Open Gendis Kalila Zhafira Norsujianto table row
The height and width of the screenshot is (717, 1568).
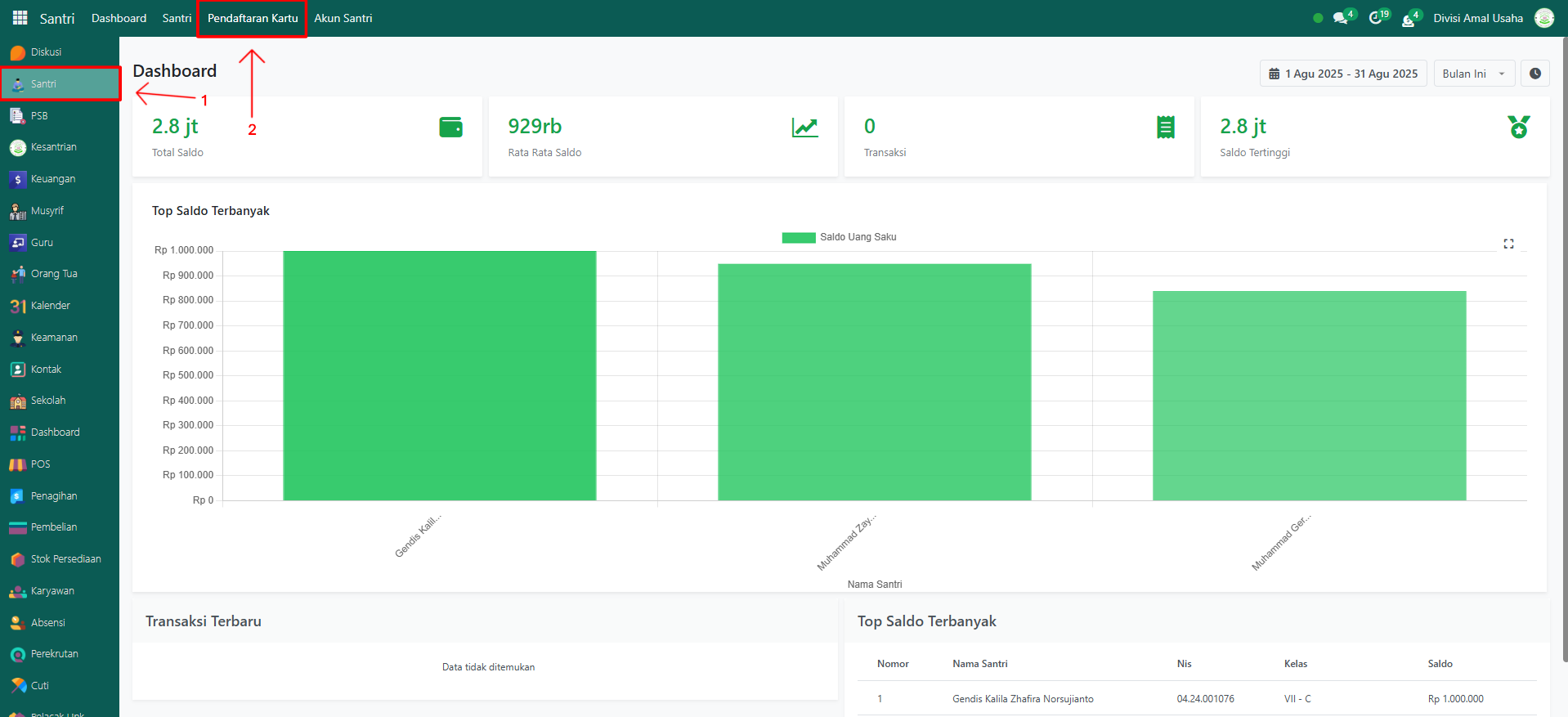1022,699
